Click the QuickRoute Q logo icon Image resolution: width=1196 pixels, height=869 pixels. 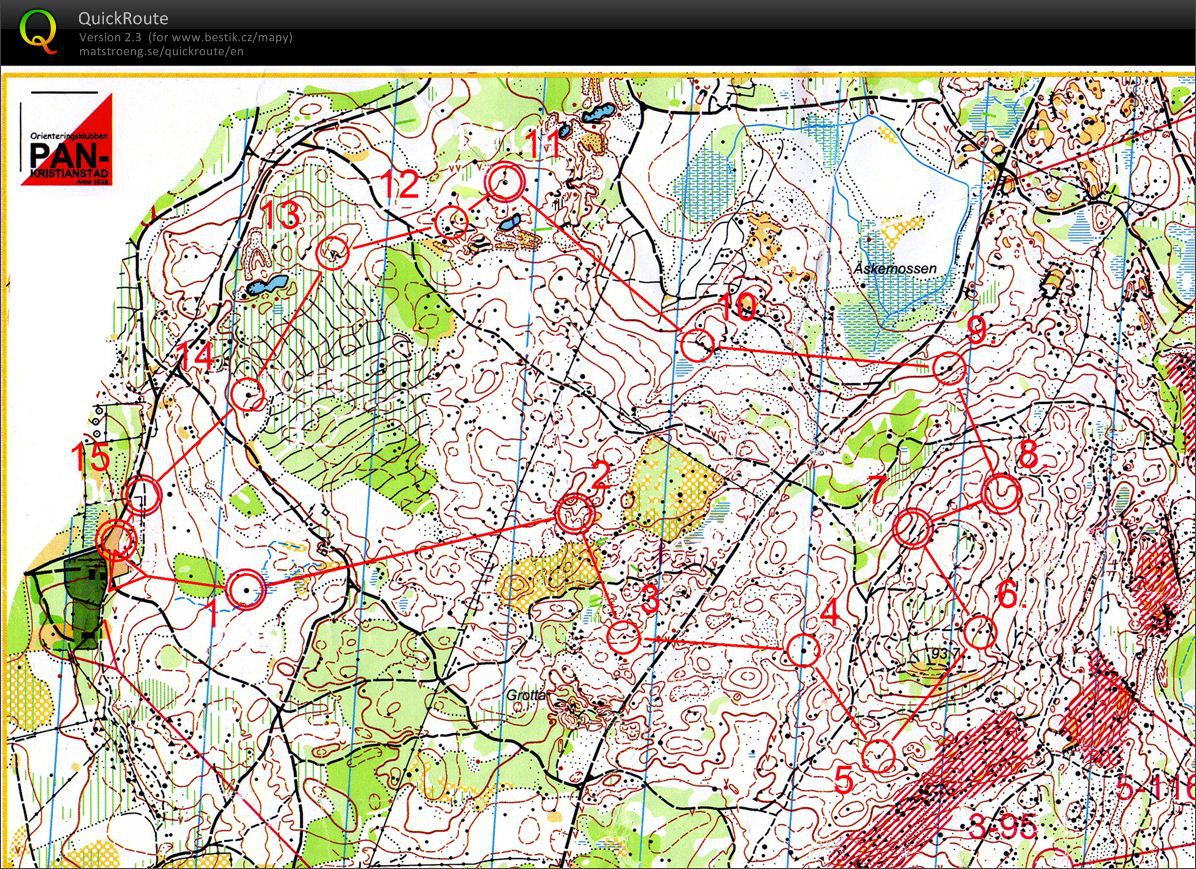(38, 32)
